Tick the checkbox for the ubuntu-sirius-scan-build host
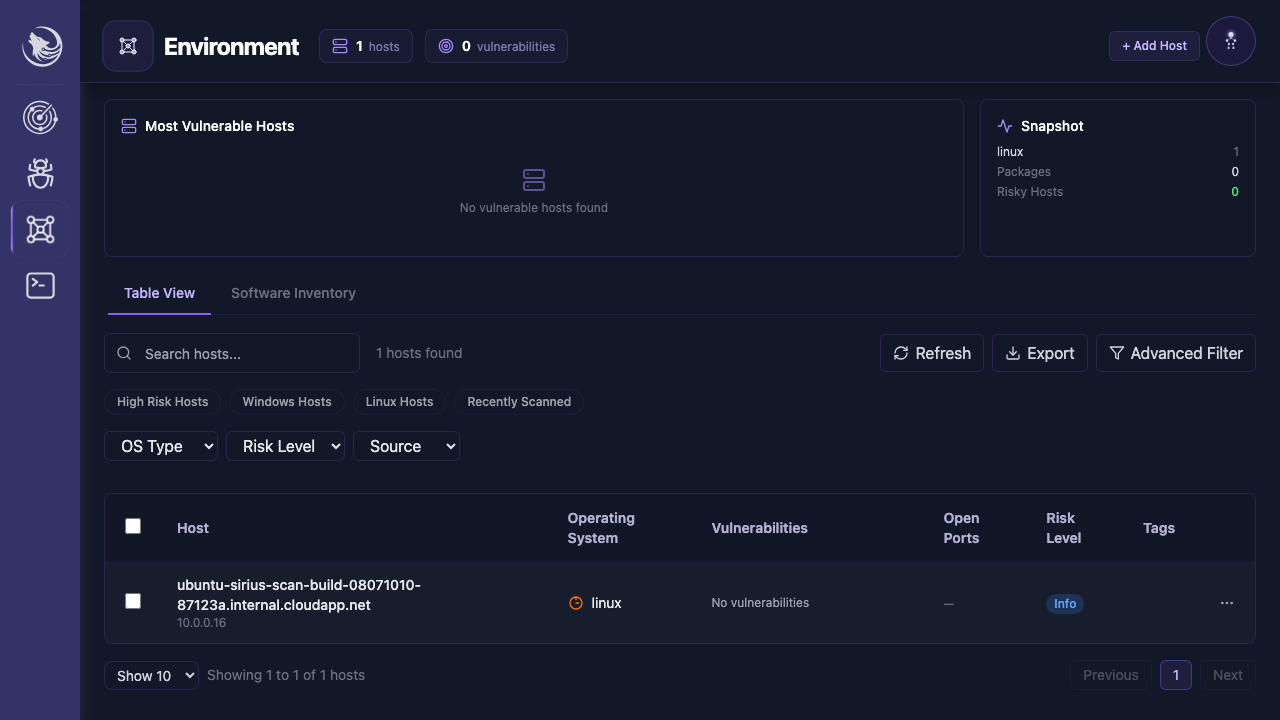This screenshot has height=720, width=1280. tap(133, 601)
